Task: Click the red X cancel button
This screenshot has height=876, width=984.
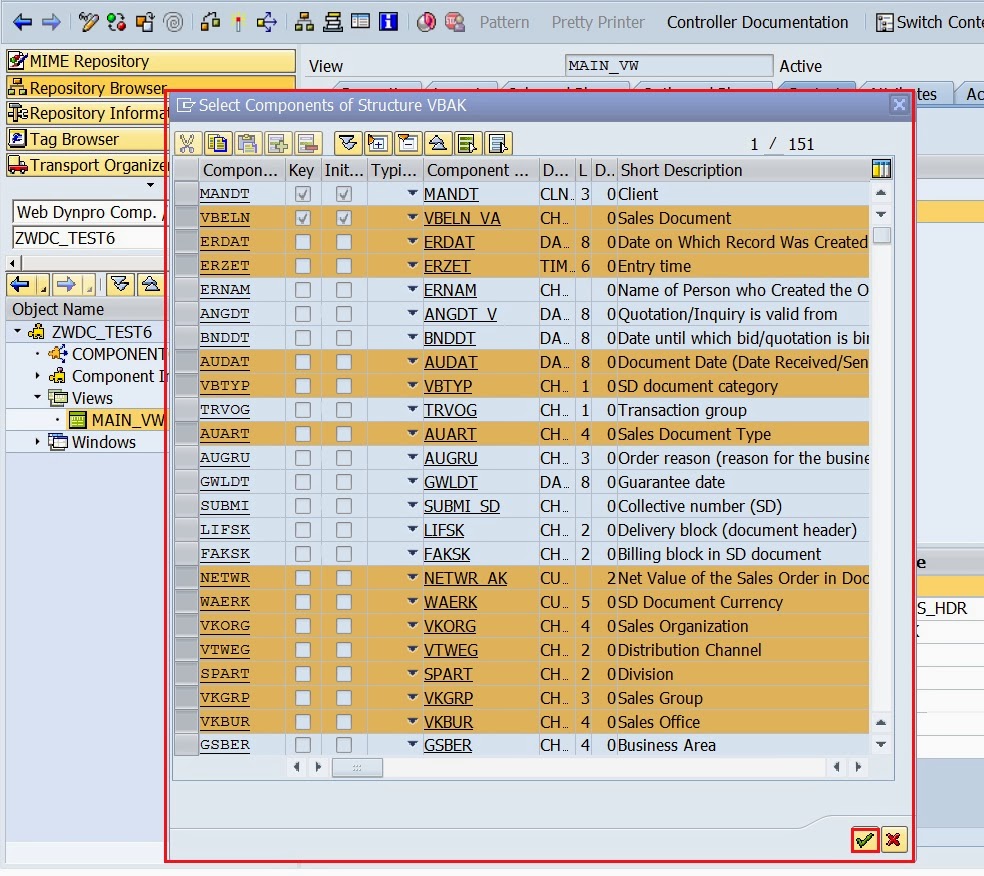Action: [894, 840]
